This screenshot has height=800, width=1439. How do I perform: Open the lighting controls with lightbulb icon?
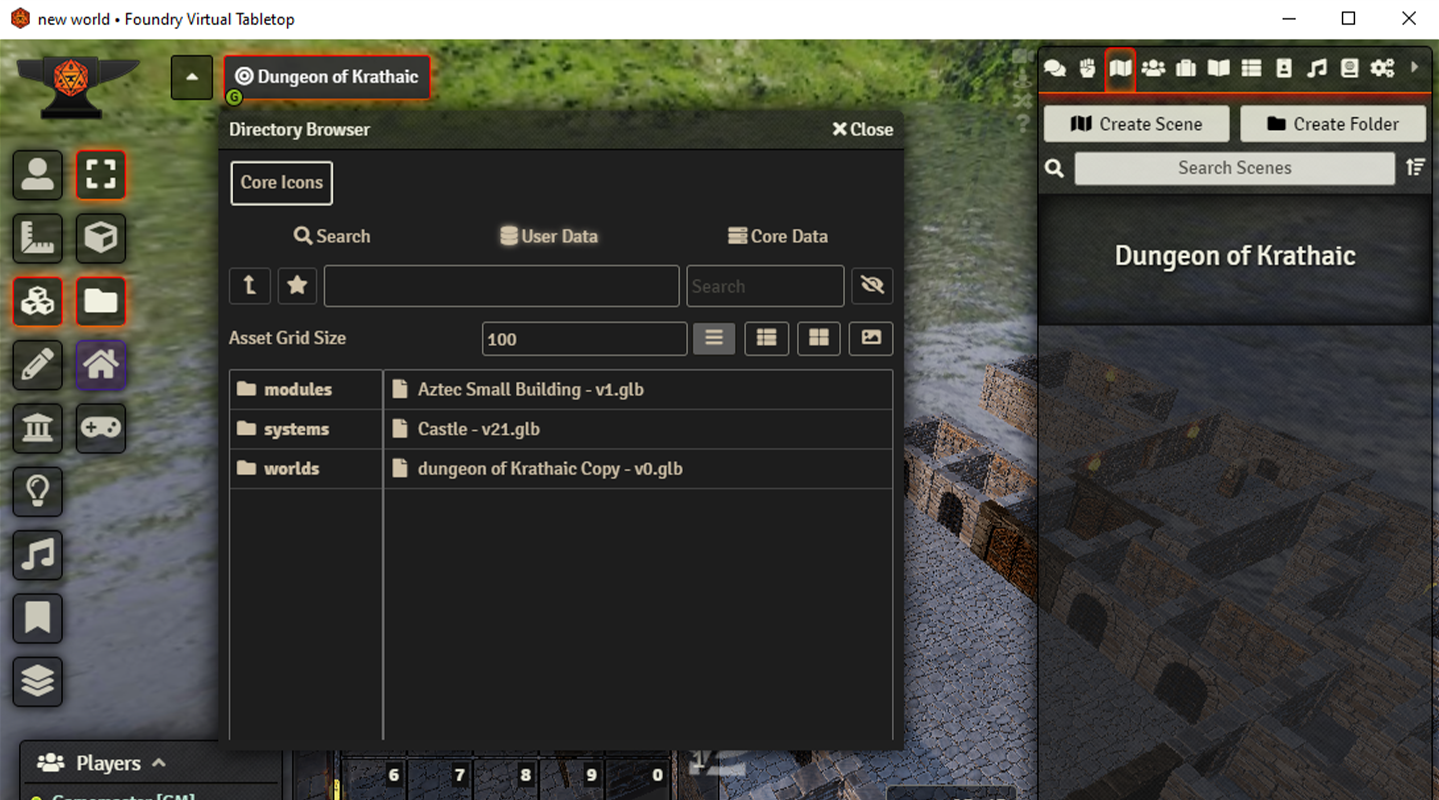37,491
